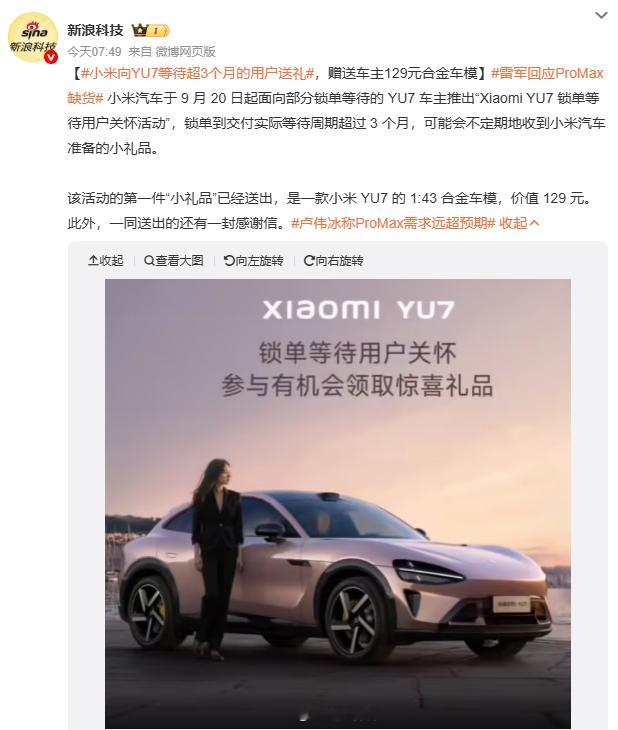The width and height of the screenshot is (618, 730).
Task: Click the Xiaomi YU7 promo image
Action: click(x=338, y=503)
